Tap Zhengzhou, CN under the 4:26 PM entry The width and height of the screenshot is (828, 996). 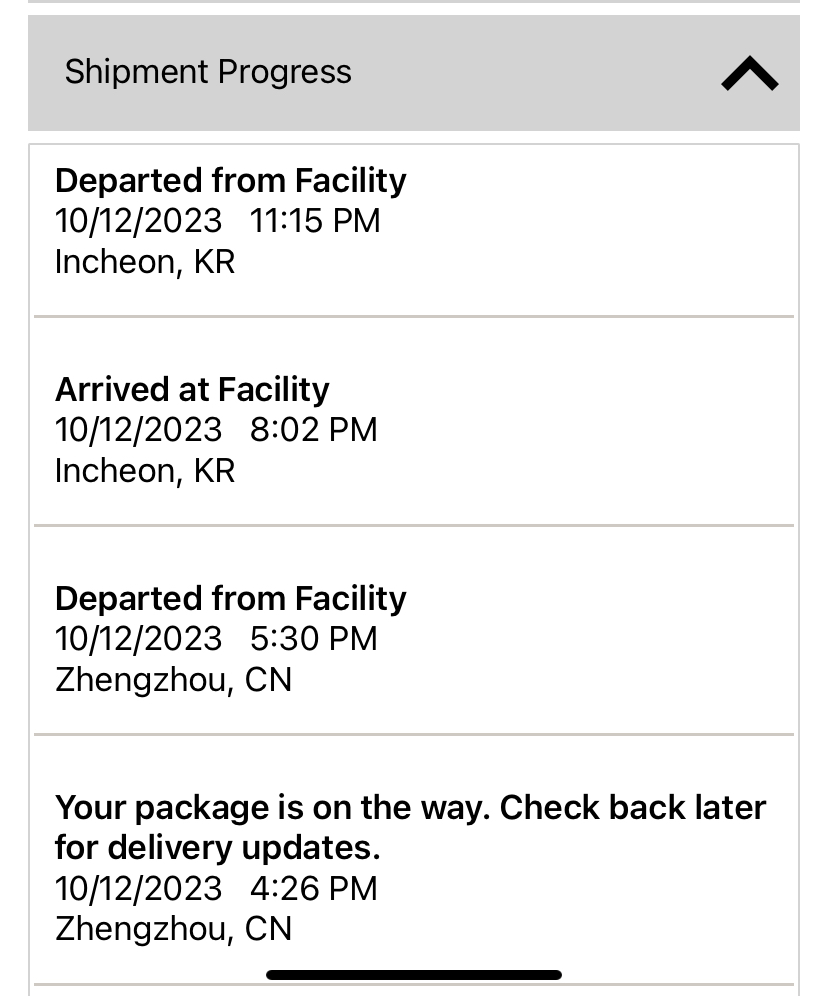coord(173,929)
